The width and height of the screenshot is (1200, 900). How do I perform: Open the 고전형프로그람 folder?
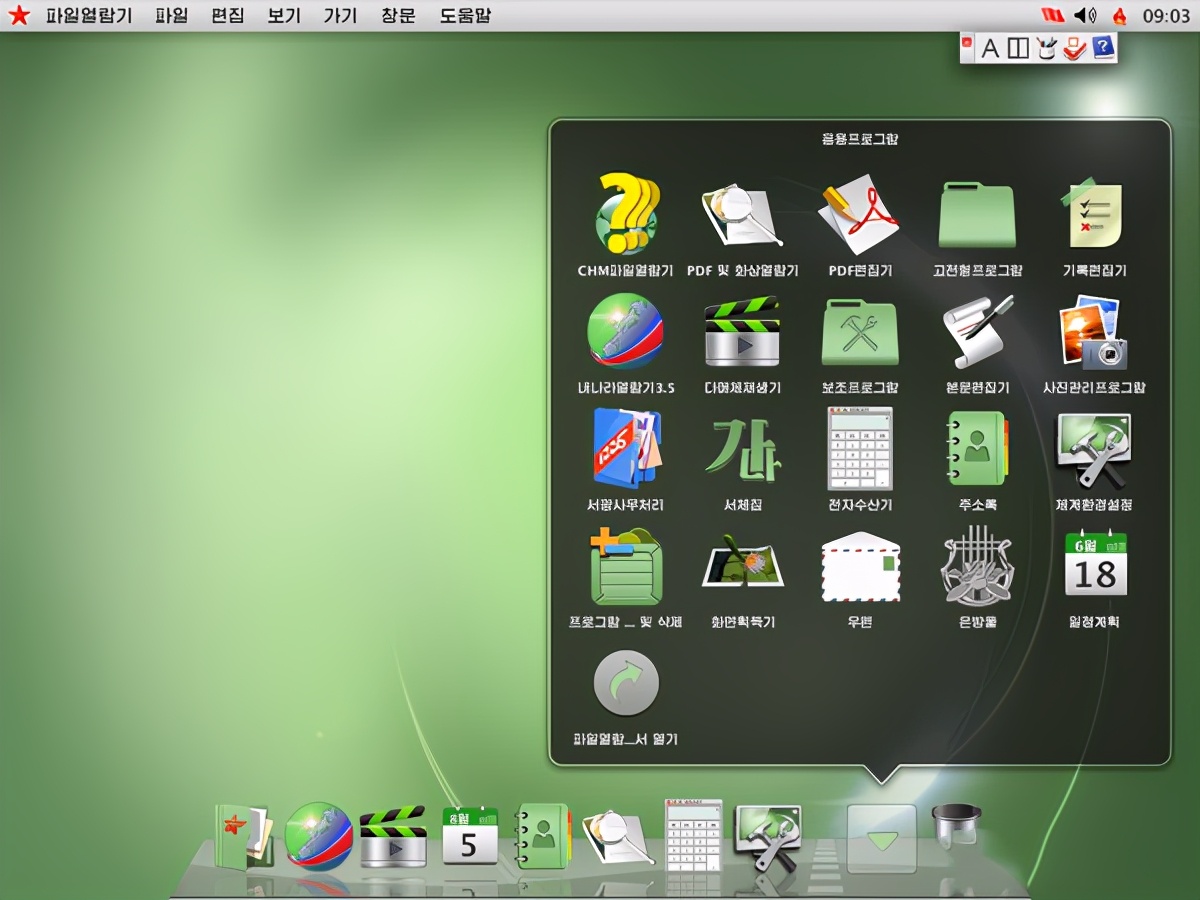pos(977,212)
